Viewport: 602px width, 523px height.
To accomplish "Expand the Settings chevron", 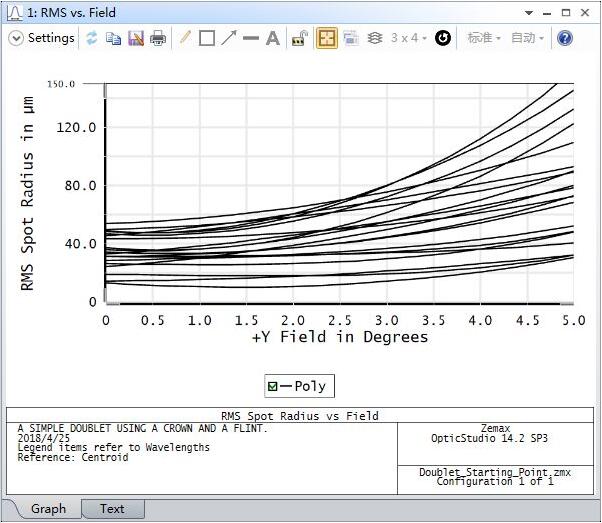I will point(16,38).
